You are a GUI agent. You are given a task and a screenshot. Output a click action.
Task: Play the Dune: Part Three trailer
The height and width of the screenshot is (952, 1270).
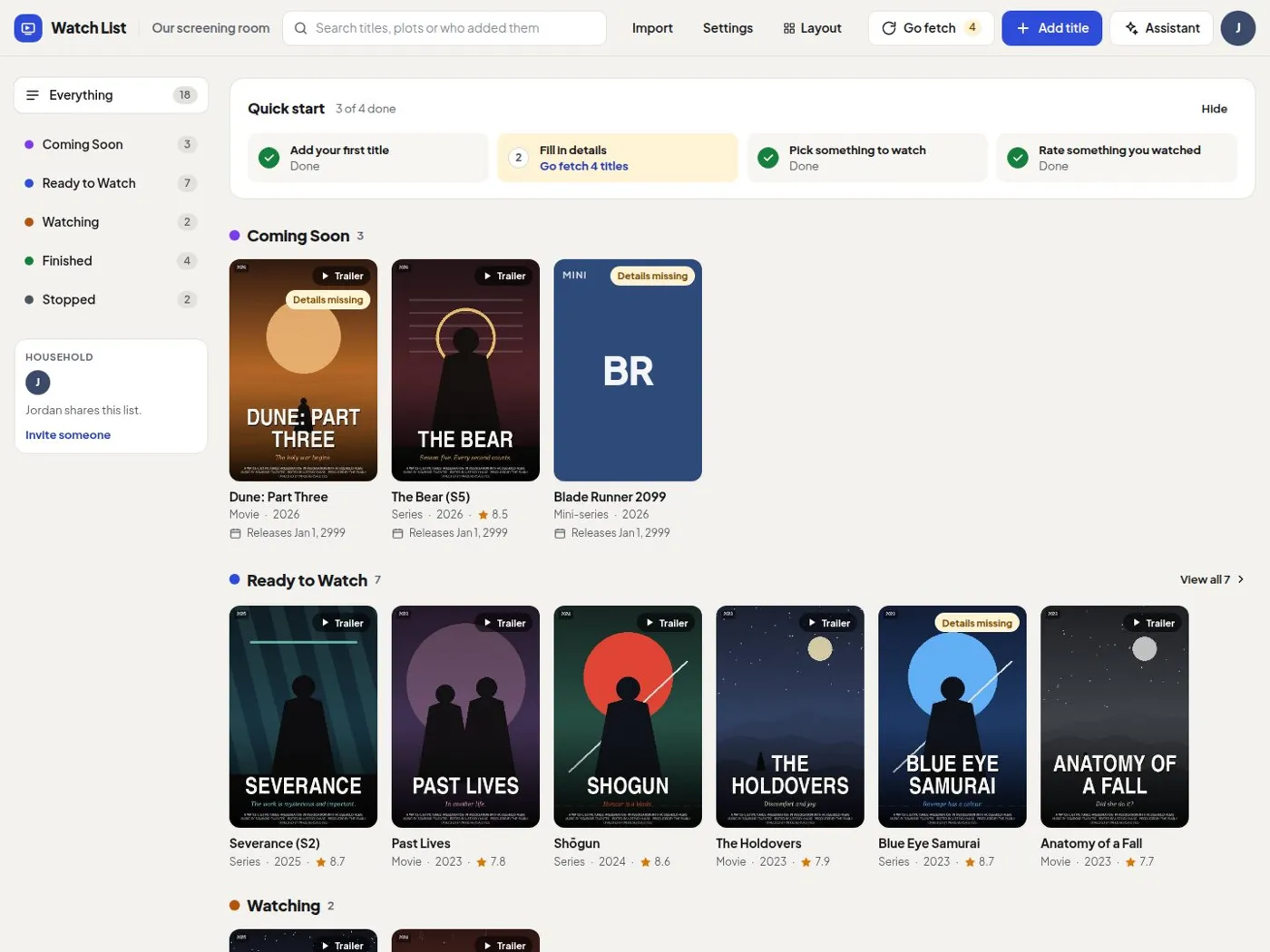tap(341, 276)
